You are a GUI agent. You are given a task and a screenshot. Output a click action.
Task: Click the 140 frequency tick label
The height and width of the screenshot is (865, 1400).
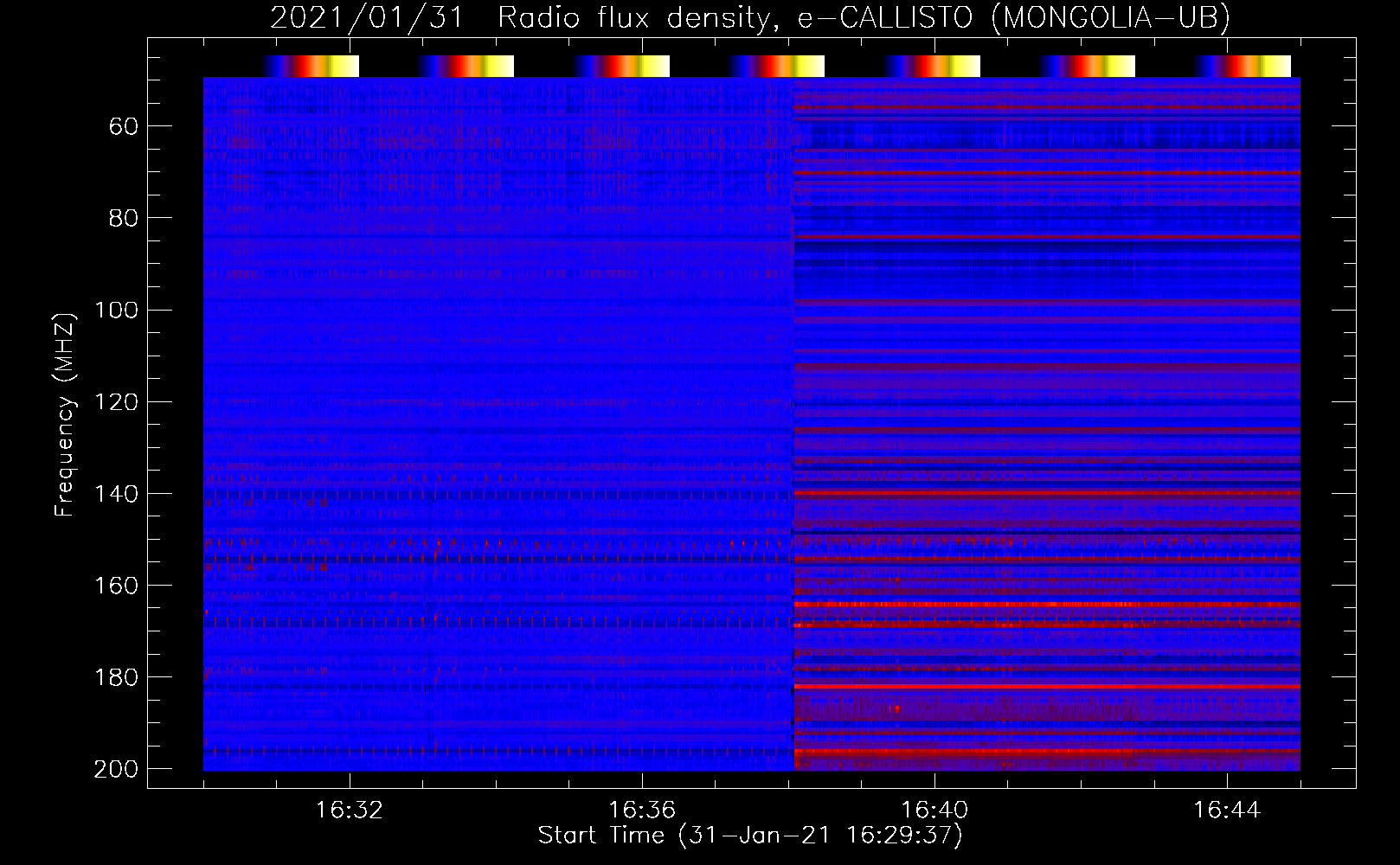tap(116, 494)
